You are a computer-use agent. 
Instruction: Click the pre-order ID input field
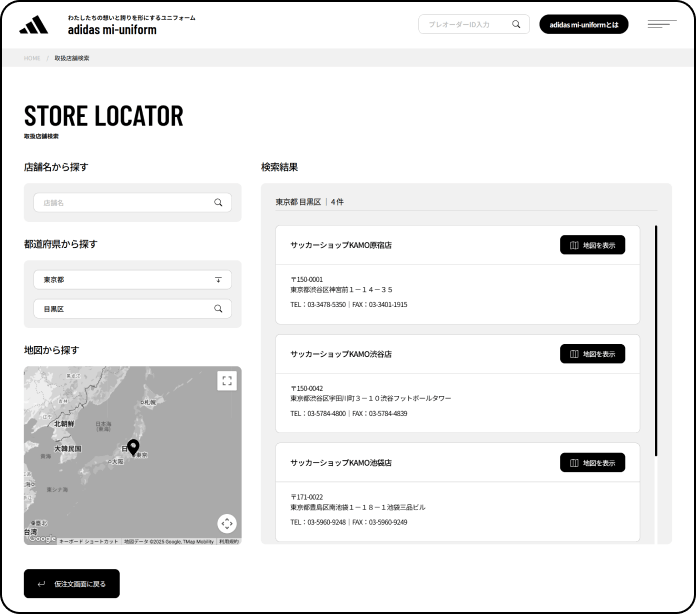[465, 24]
